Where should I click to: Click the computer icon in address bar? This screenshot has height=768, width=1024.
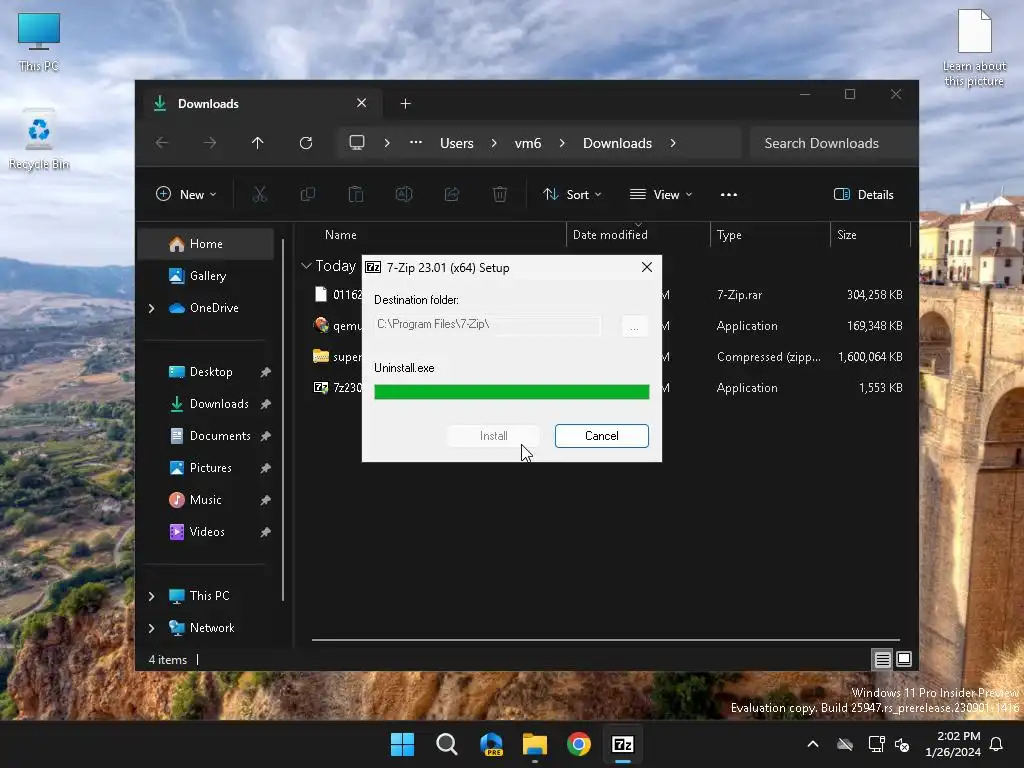(x=357, y=143)
